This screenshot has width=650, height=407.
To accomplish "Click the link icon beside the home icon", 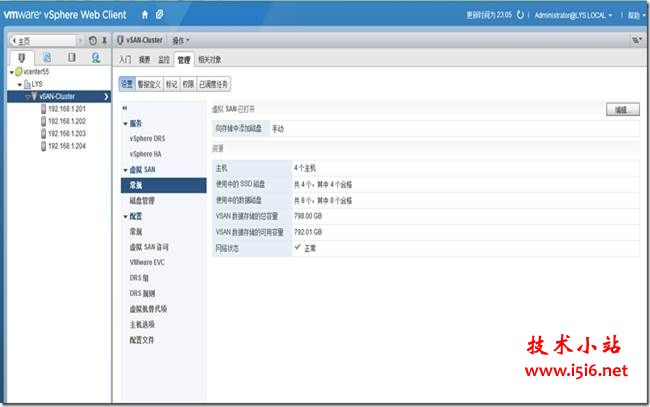I will click(x=159, y=15).
